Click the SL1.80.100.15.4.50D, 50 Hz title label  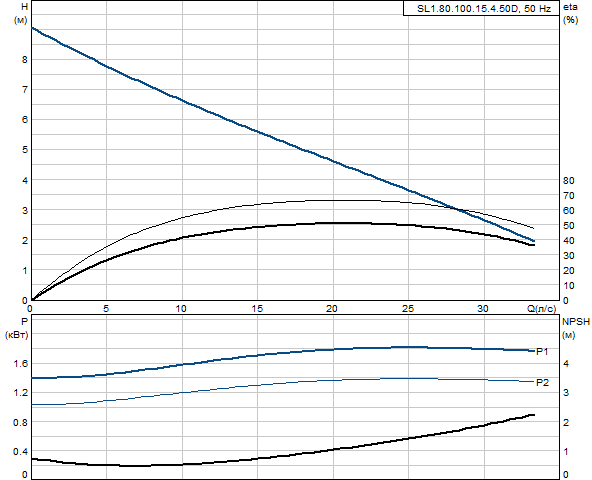484,9
